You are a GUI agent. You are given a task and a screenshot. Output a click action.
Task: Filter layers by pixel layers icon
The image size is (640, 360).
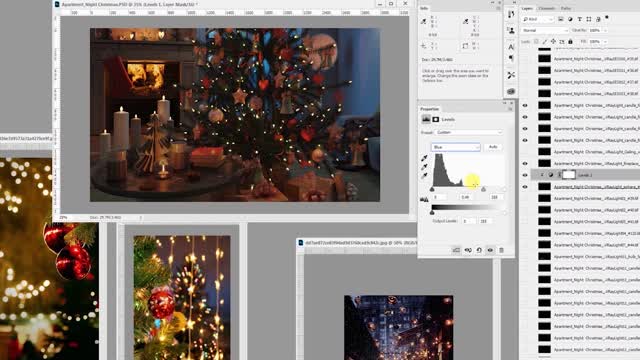[x=561, y=19]
